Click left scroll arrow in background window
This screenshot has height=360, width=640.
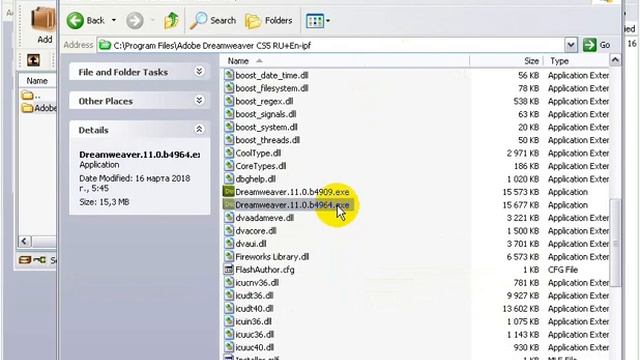[24, 241]
